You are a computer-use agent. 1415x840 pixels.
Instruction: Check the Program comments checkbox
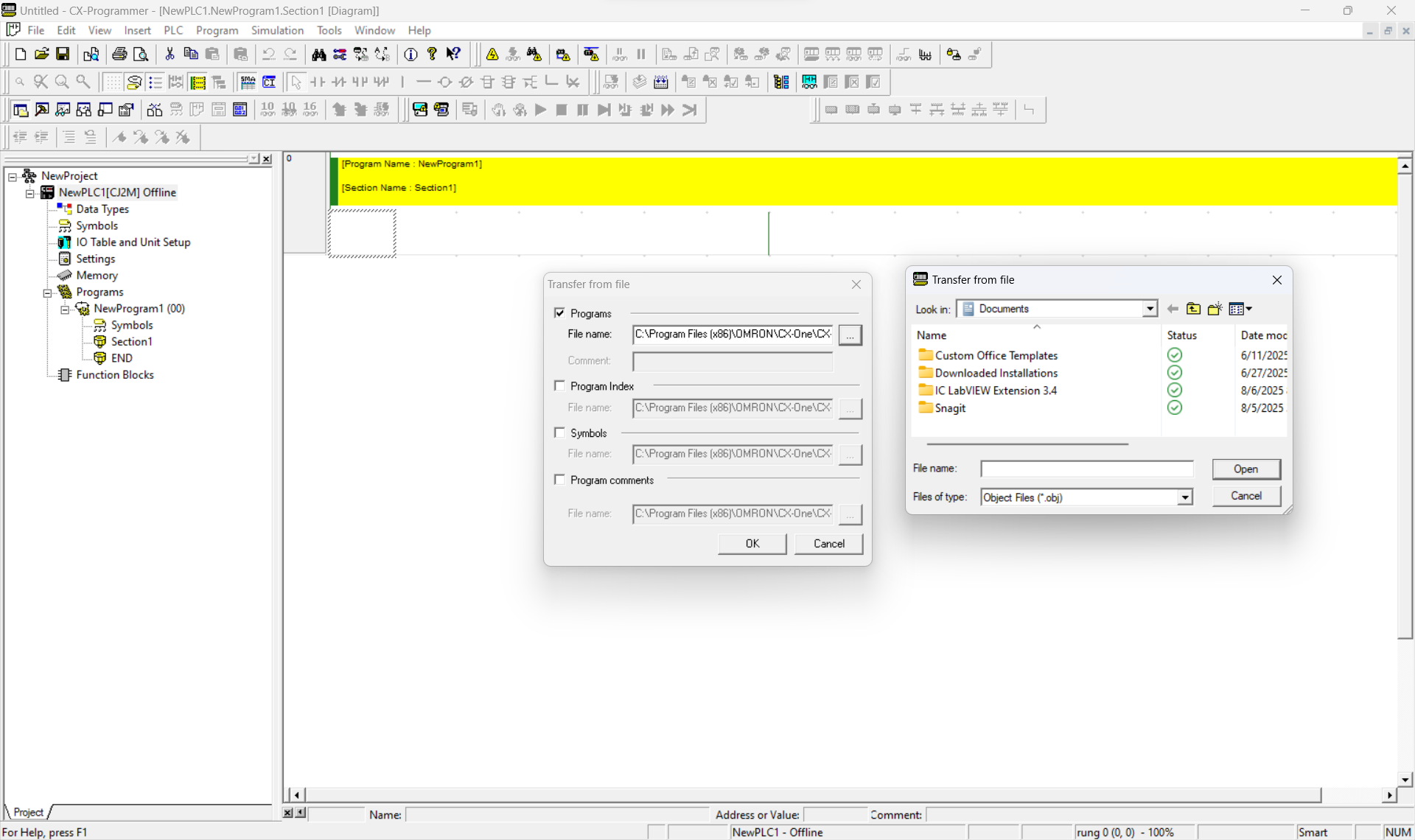click(x=559, y=480)
